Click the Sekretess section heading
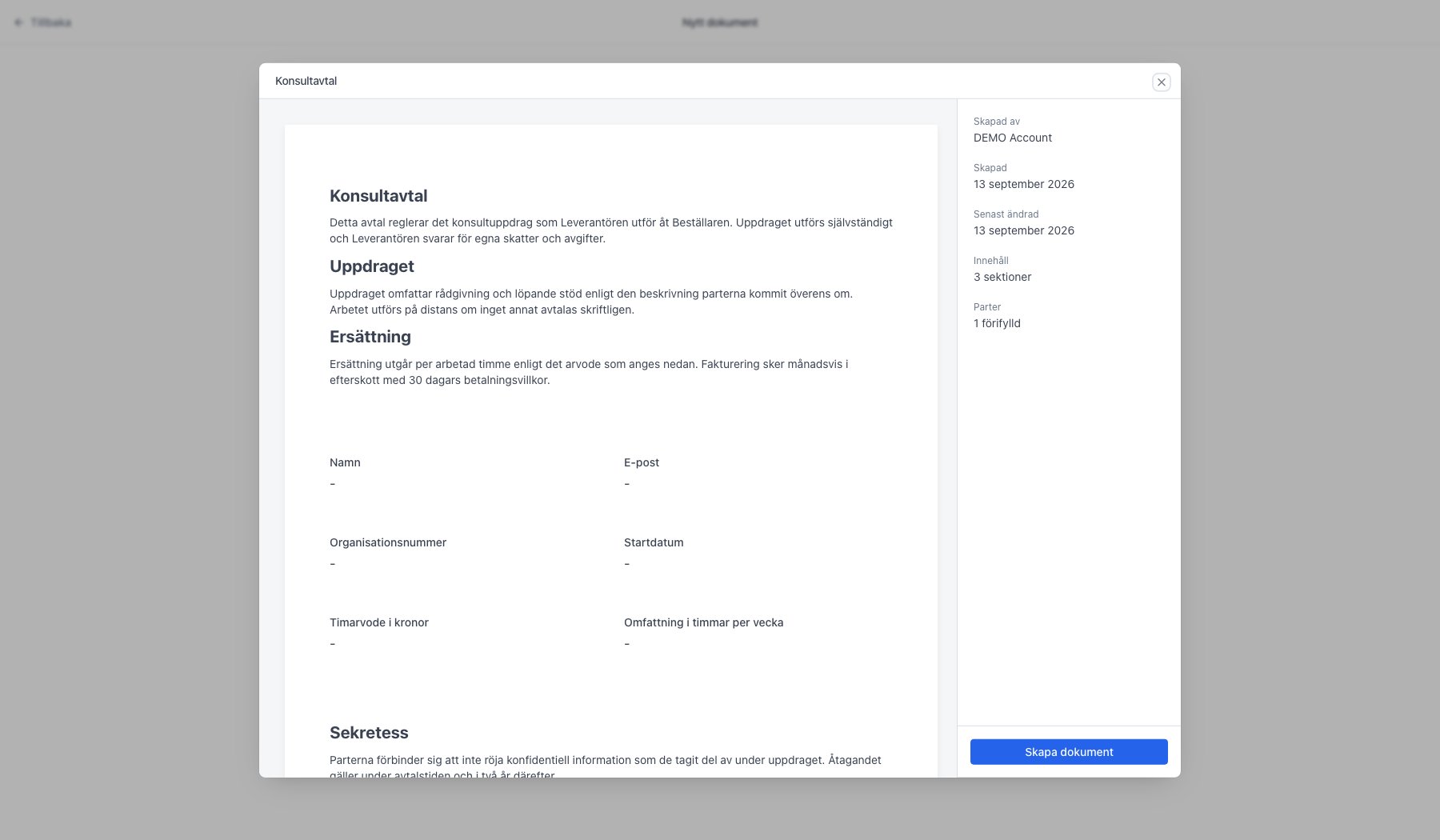The height and width of the screenshot is (840, 1440). (x=369, y=733)
